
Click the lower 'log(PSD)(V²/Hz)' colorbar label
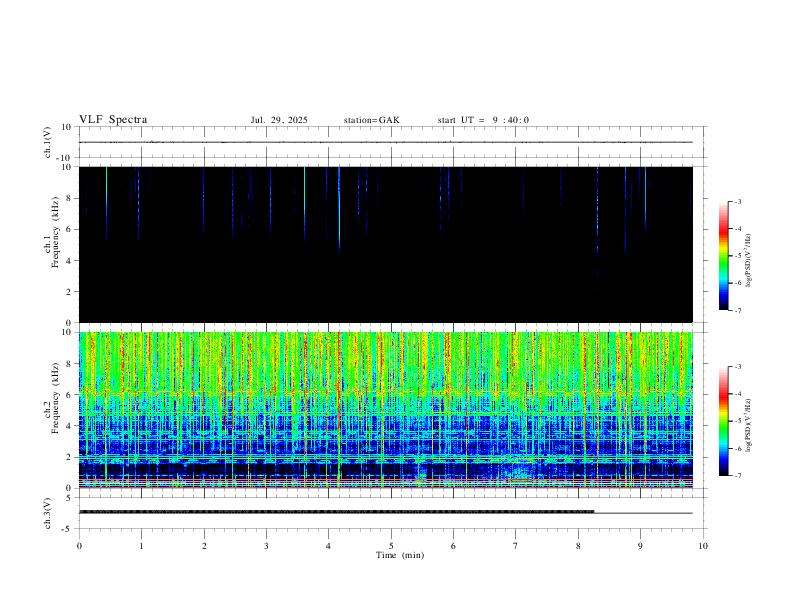click(748, 425)
